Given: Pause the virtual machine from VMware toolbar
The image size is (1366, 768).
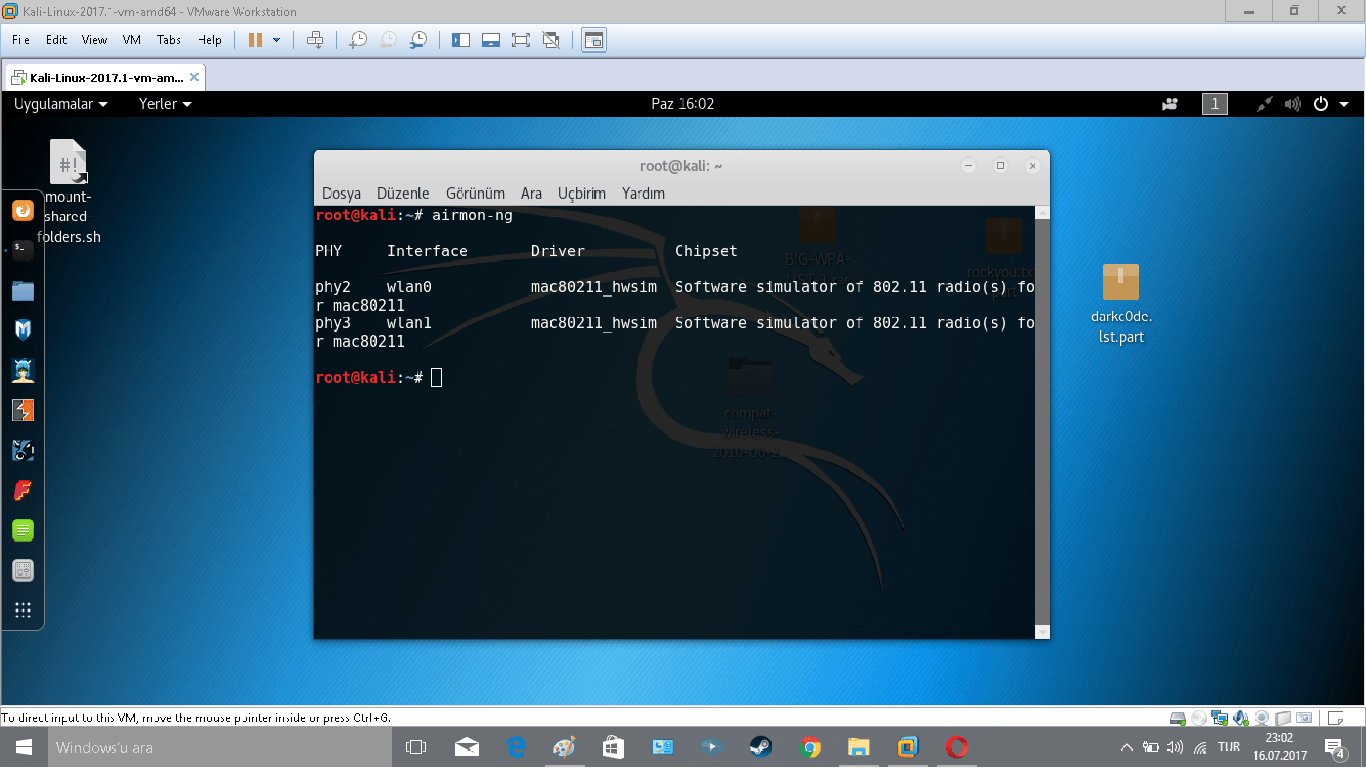Looking at the screenshot, I should click(x=254, y=40).
